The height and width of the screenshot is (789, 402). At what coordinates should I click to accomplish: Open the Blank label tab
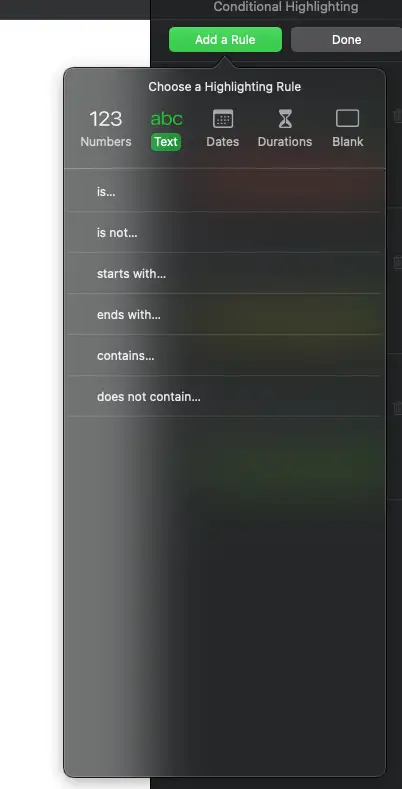(x=348, y=142)
